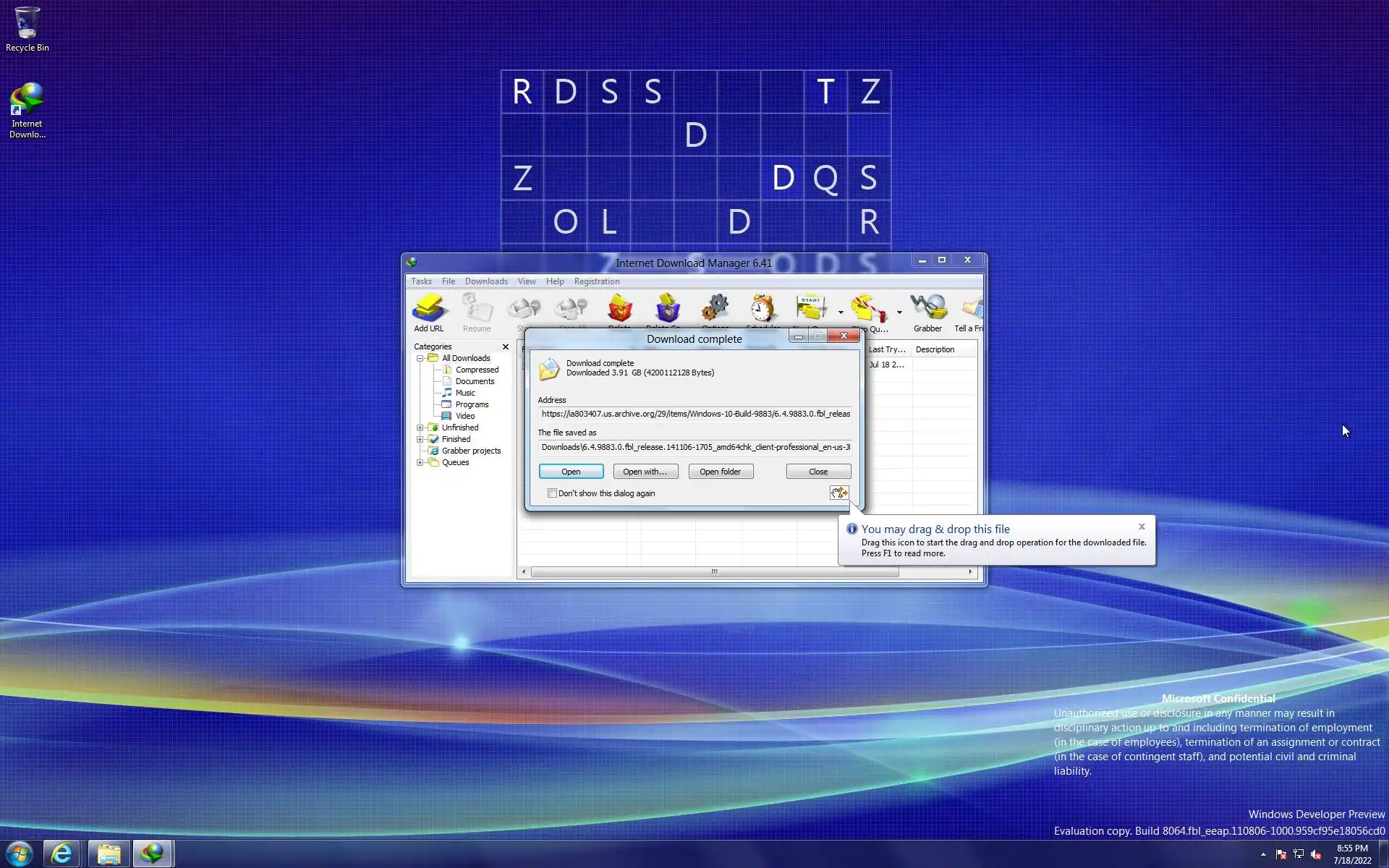The image size is (1389, 868).
Task: Tick 'Don't show this dialog again'
Action: point(552,493)
